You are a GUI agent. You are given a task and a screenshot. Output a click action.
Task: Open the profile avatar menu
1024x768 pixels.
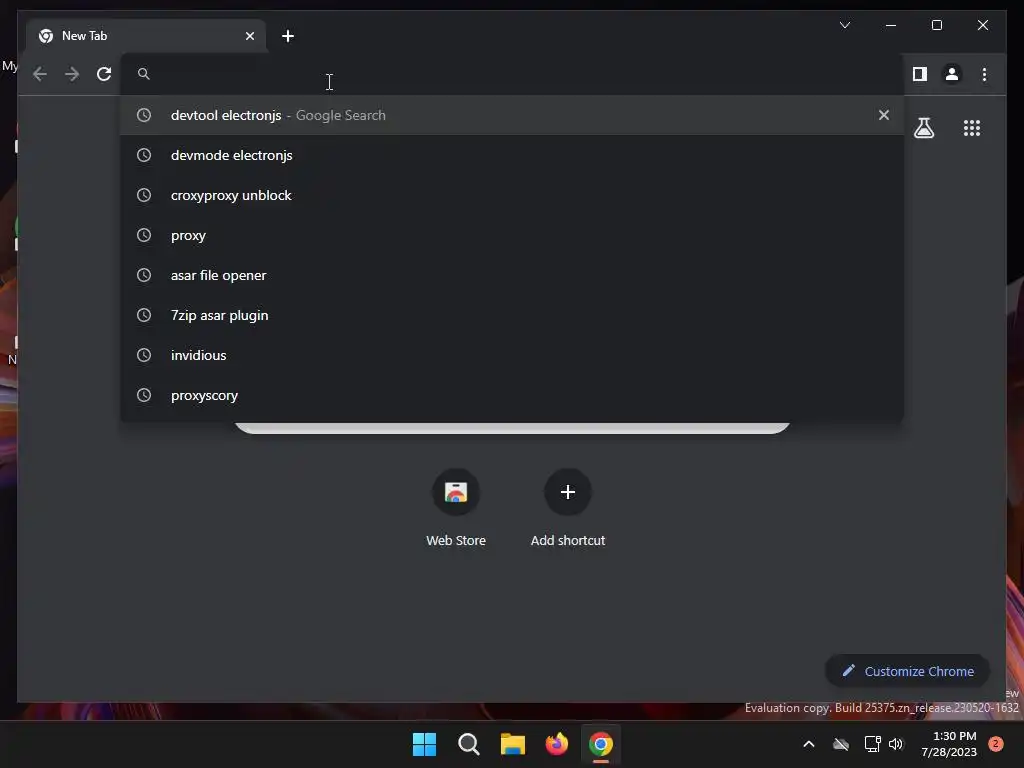pyautogui.click(x=952, y=74)
